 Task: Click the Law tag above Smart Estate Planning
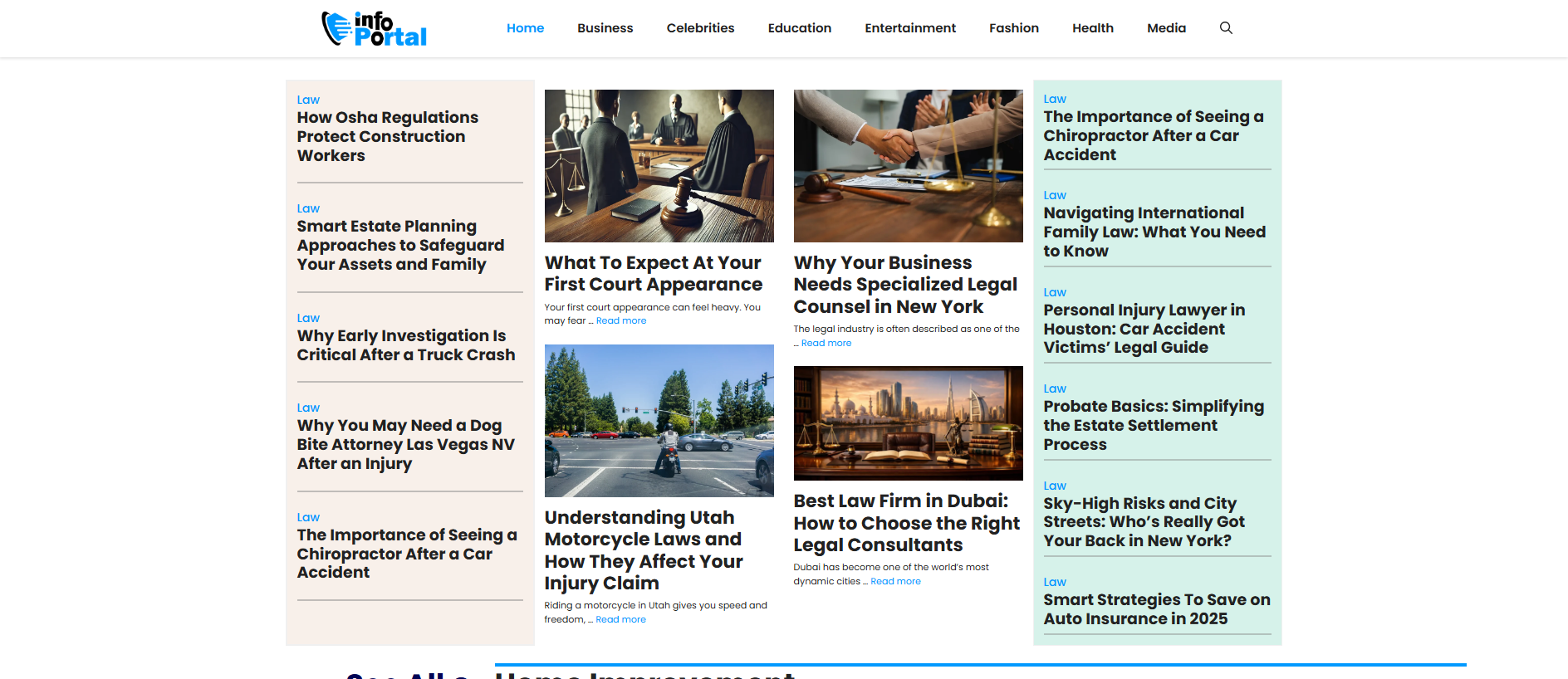pos(308,208)
